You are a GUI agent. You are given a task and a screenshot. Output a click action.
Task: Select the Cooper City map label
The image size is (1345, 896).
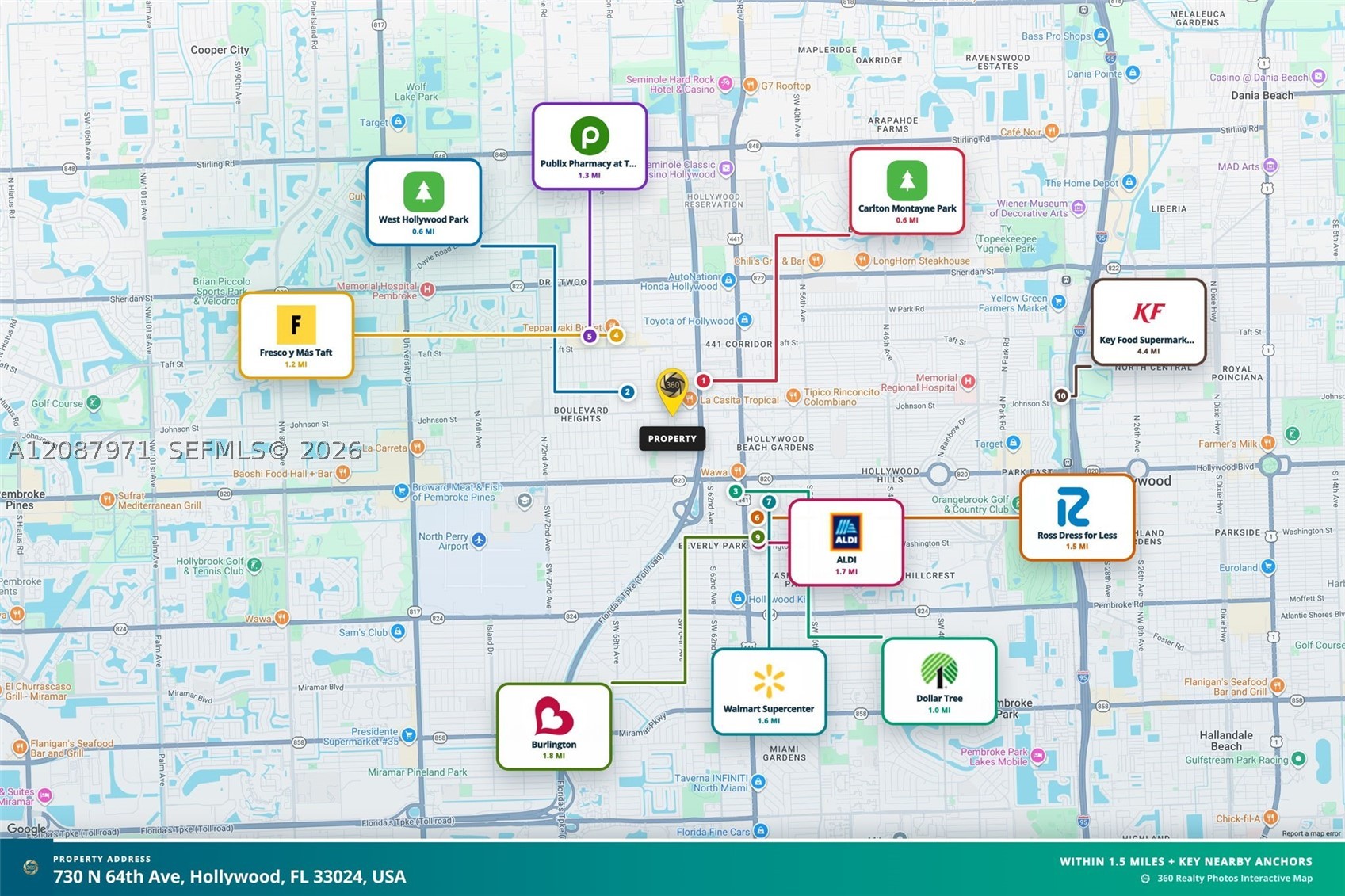point(220,50)
